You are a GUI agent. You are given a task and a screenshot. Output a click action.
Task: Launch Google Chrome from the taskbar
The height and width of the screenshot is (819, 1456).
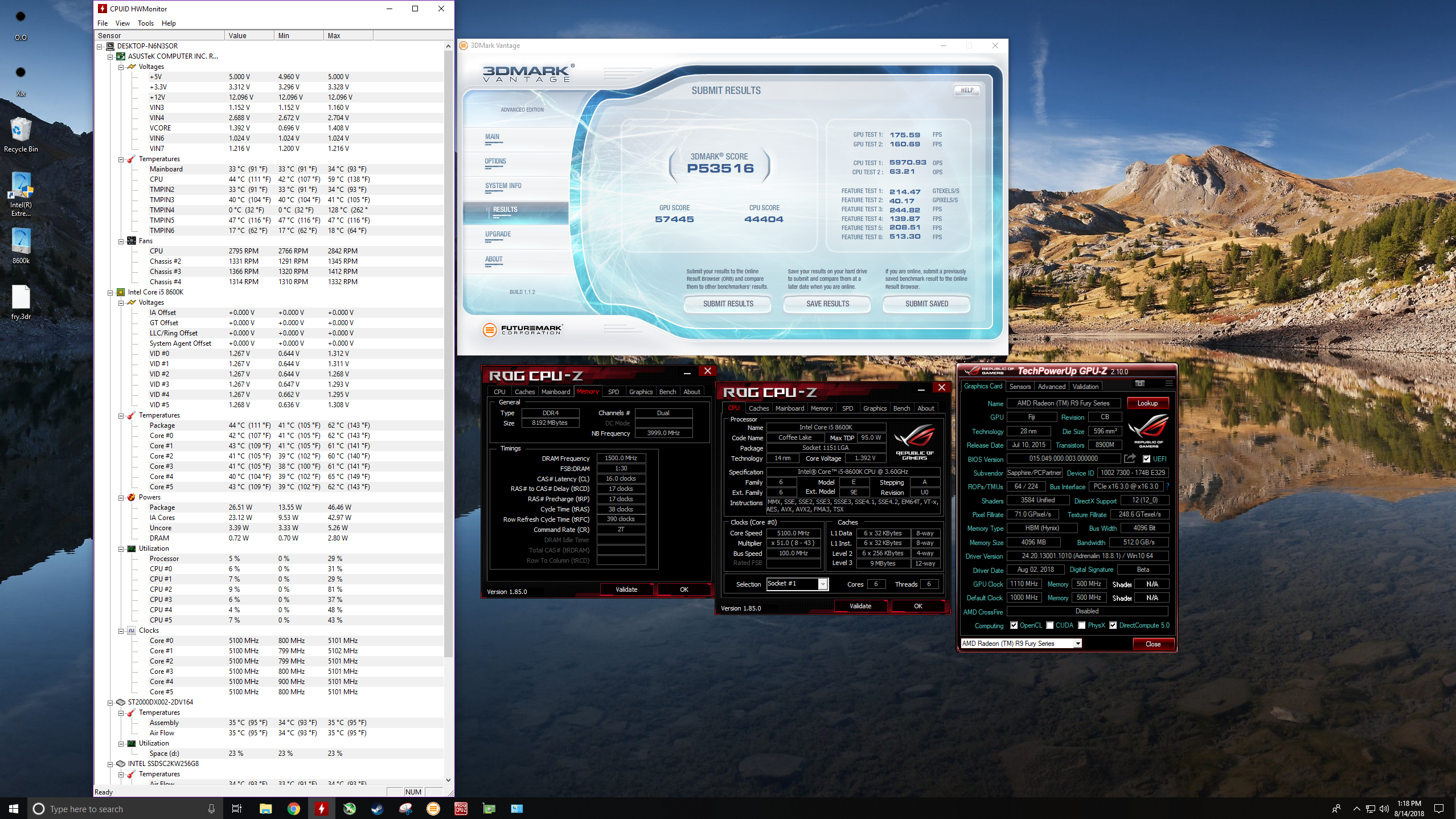click(x=294, y=809)
